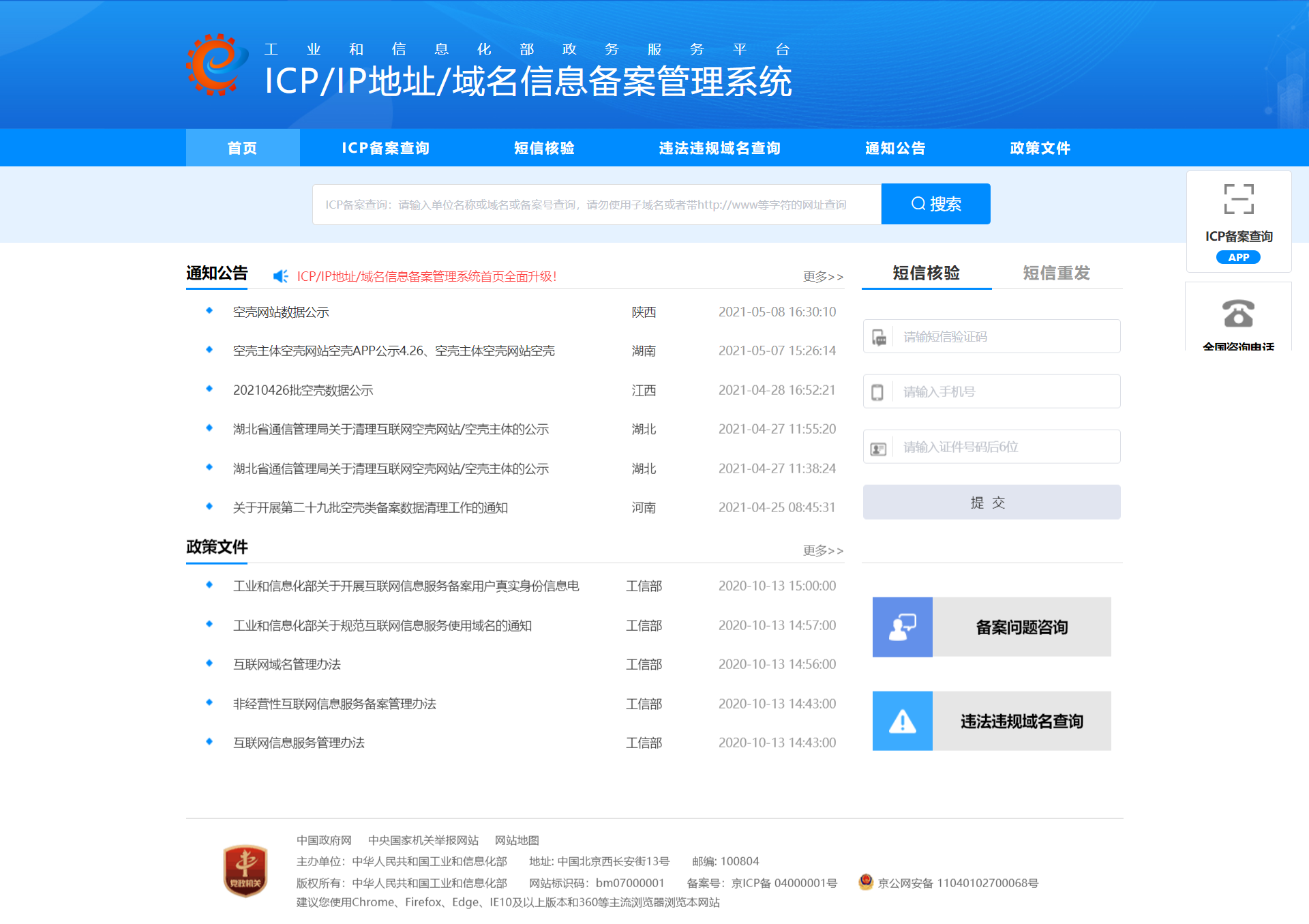Click the 搜索 search button
Image resolution: width=1309 pixels, height=924 pixels.
pos(935,204)
